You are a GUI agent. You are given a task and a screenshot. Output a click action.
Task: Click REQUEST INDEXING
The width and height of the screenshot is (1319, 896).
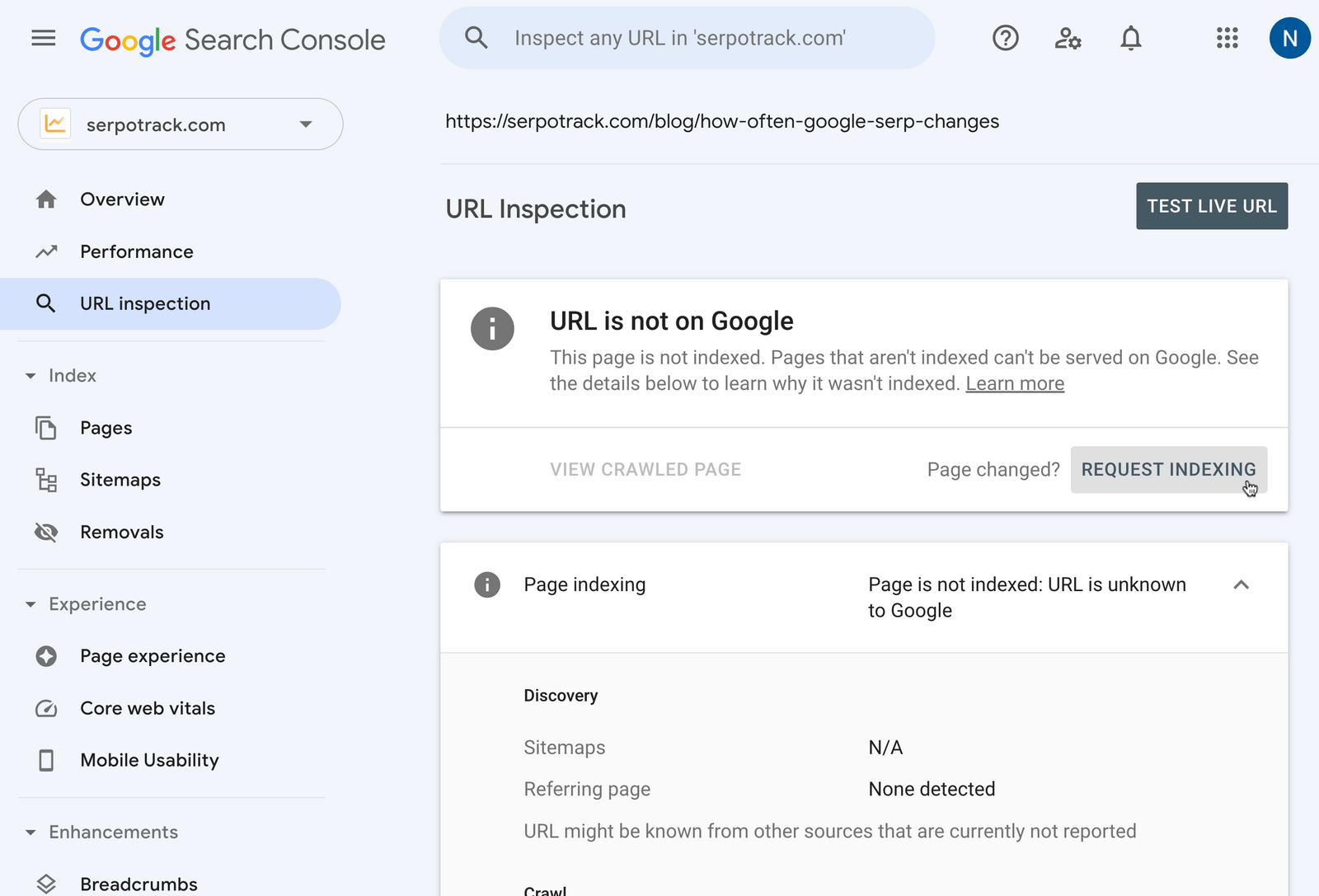pos(1168,470)
